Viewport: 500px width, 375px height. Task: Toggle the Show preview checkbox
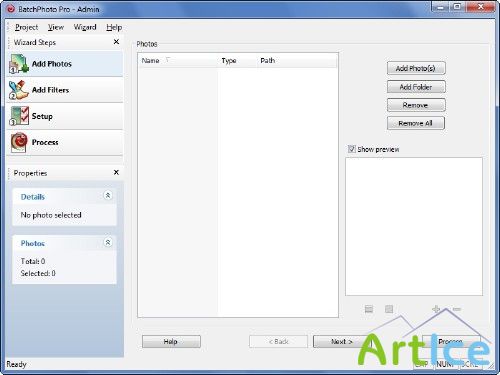point(352,149)
